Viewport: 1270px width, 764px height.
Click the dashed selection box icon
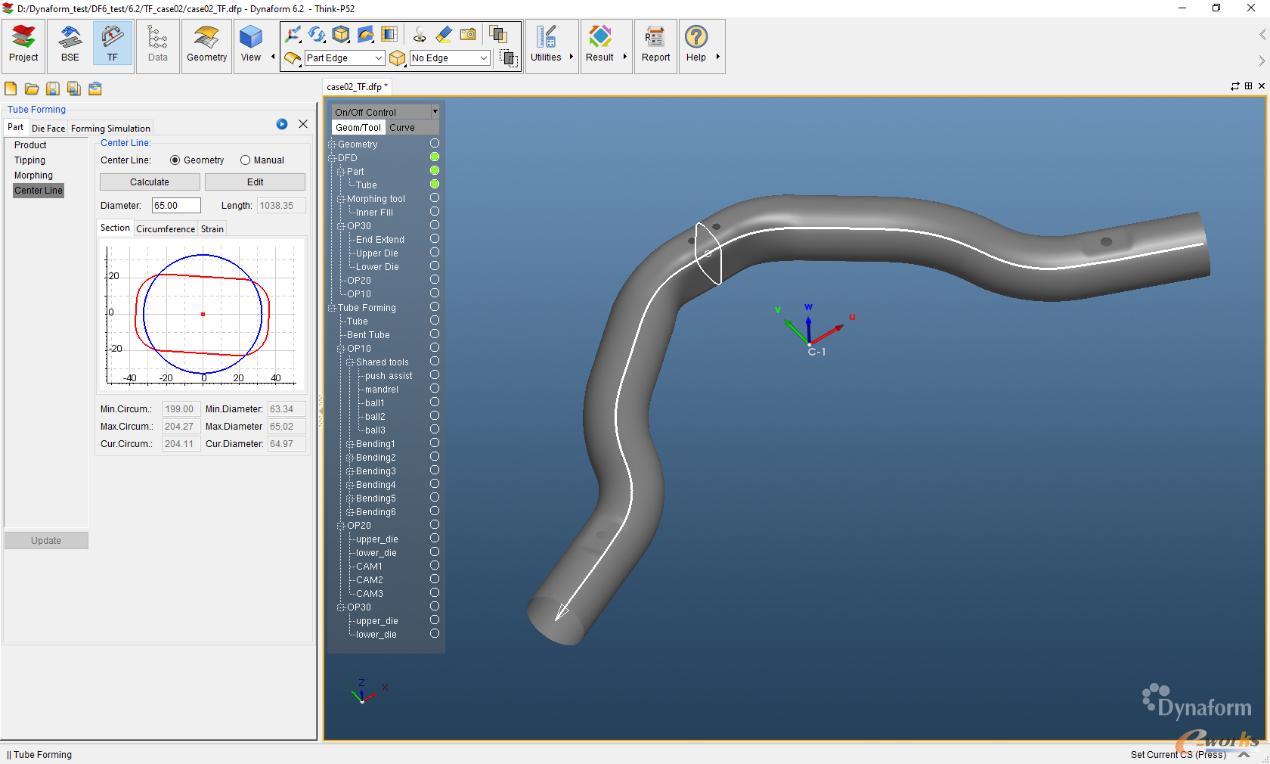click(508, 58)
